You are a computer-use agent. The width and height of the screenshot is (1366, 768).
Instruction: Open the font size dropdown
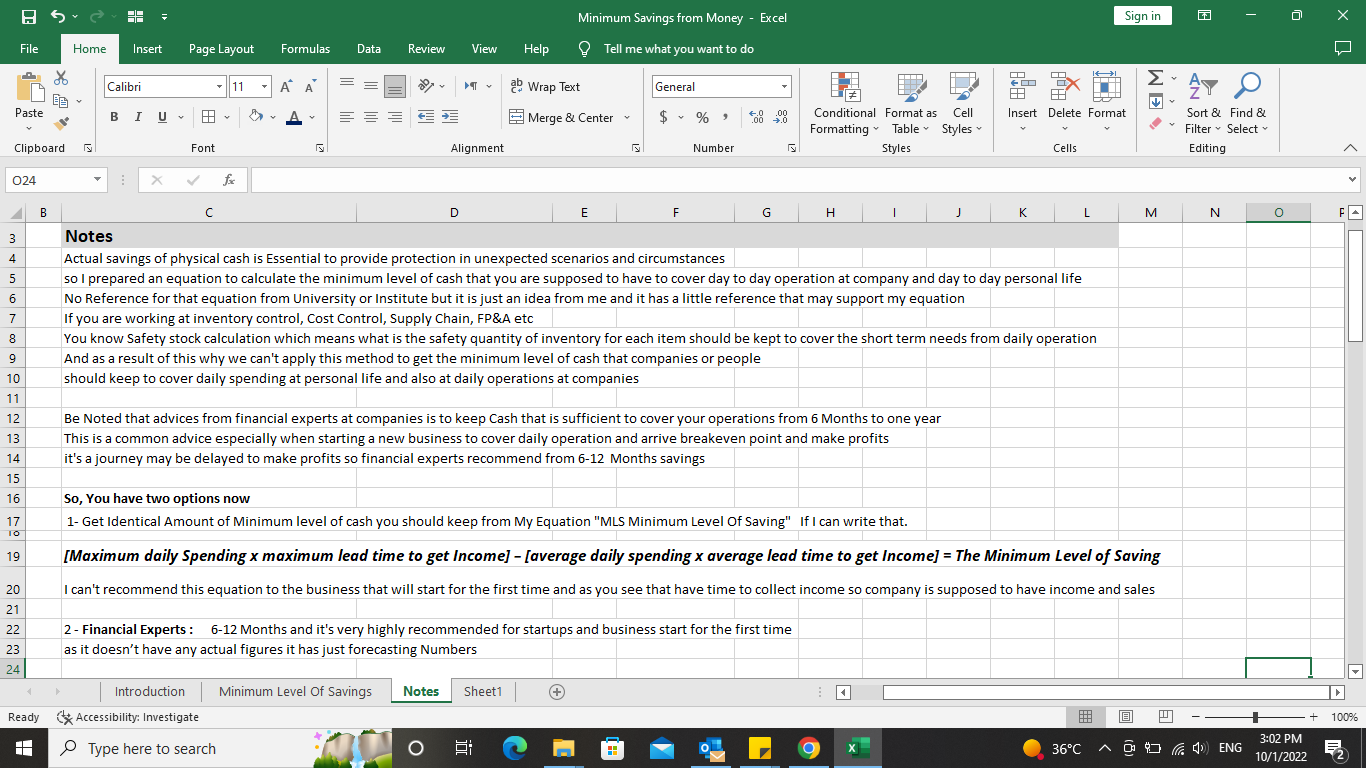pos(264,87)
